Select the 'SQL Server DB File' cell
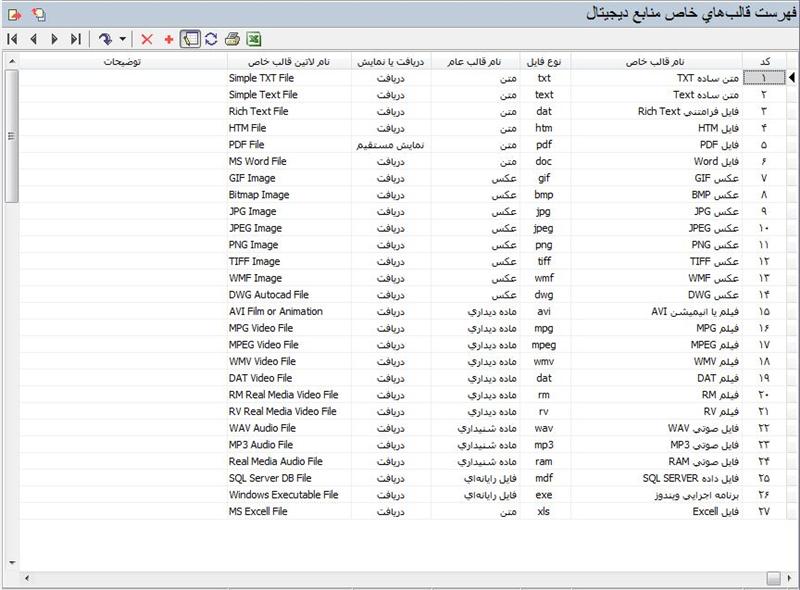Screen dimensions: 800x590 289,478
